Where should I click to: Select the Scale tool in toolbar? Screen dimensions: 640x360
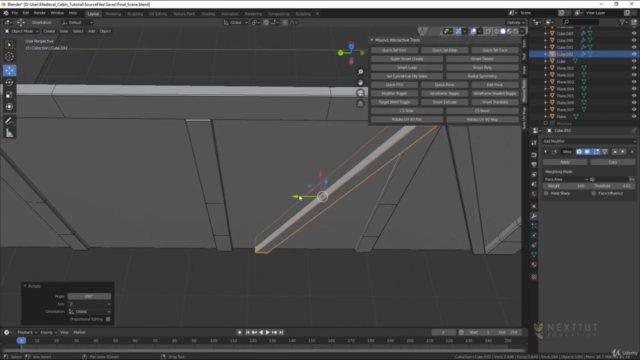pos(9,95)
